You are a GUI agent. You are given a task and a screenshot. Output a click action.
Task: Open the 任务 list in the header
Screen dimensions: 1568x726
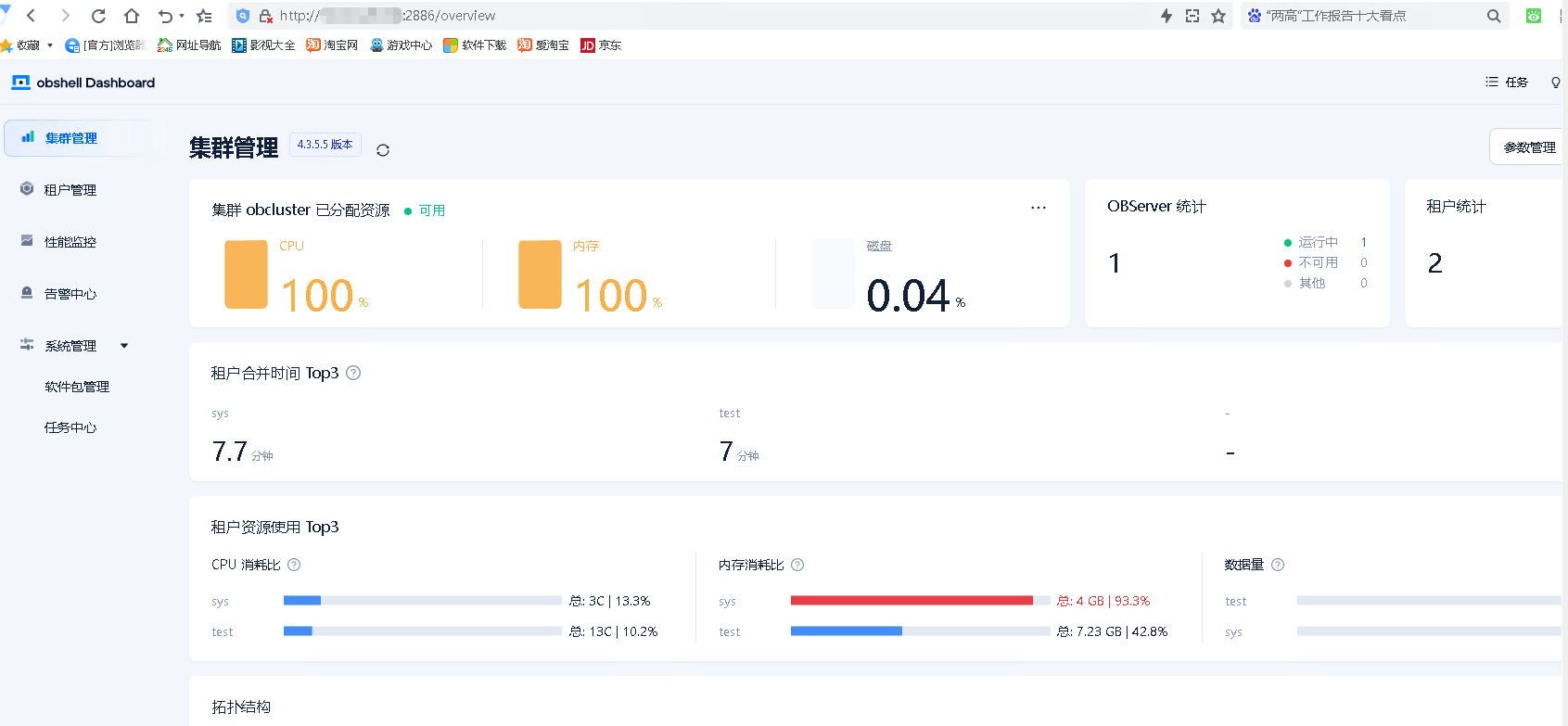click(x=1507, y=83)
